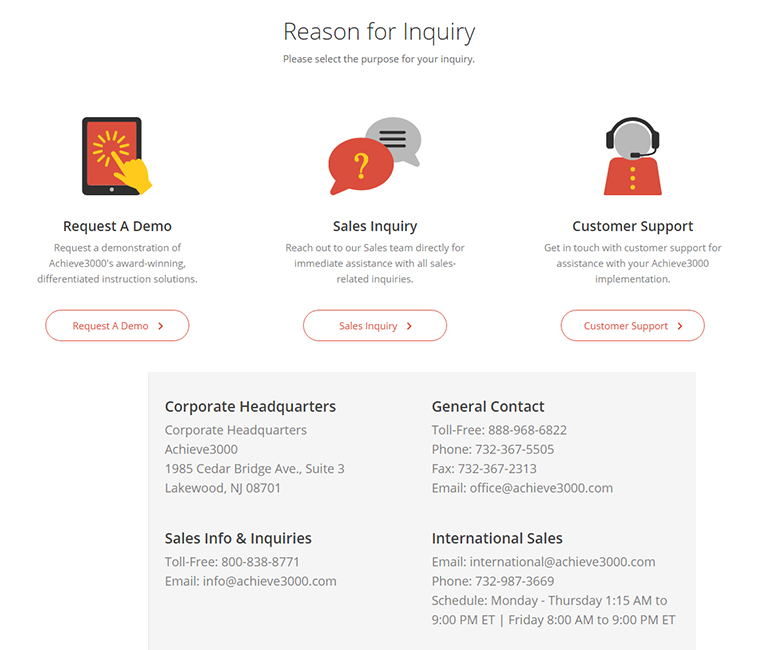Click the sales toll-free number 800-838-8771

point(260,562)
